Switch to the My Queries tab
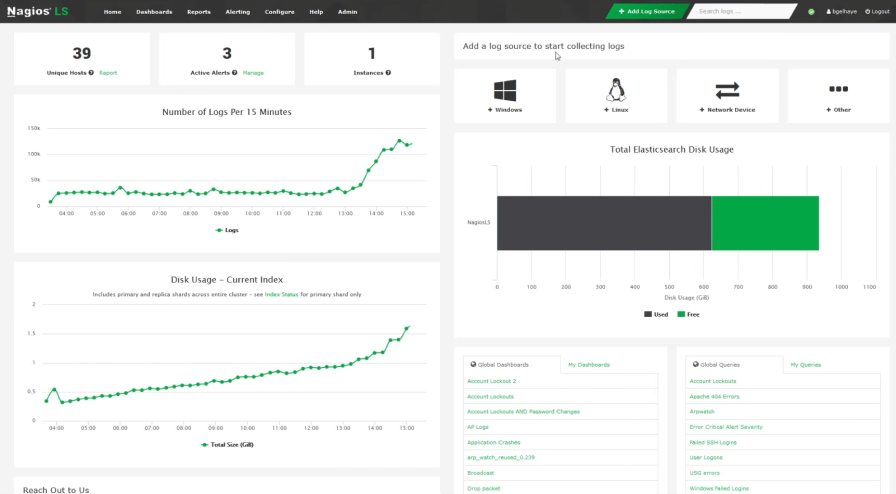896x494 pixels. click(805, 365)
